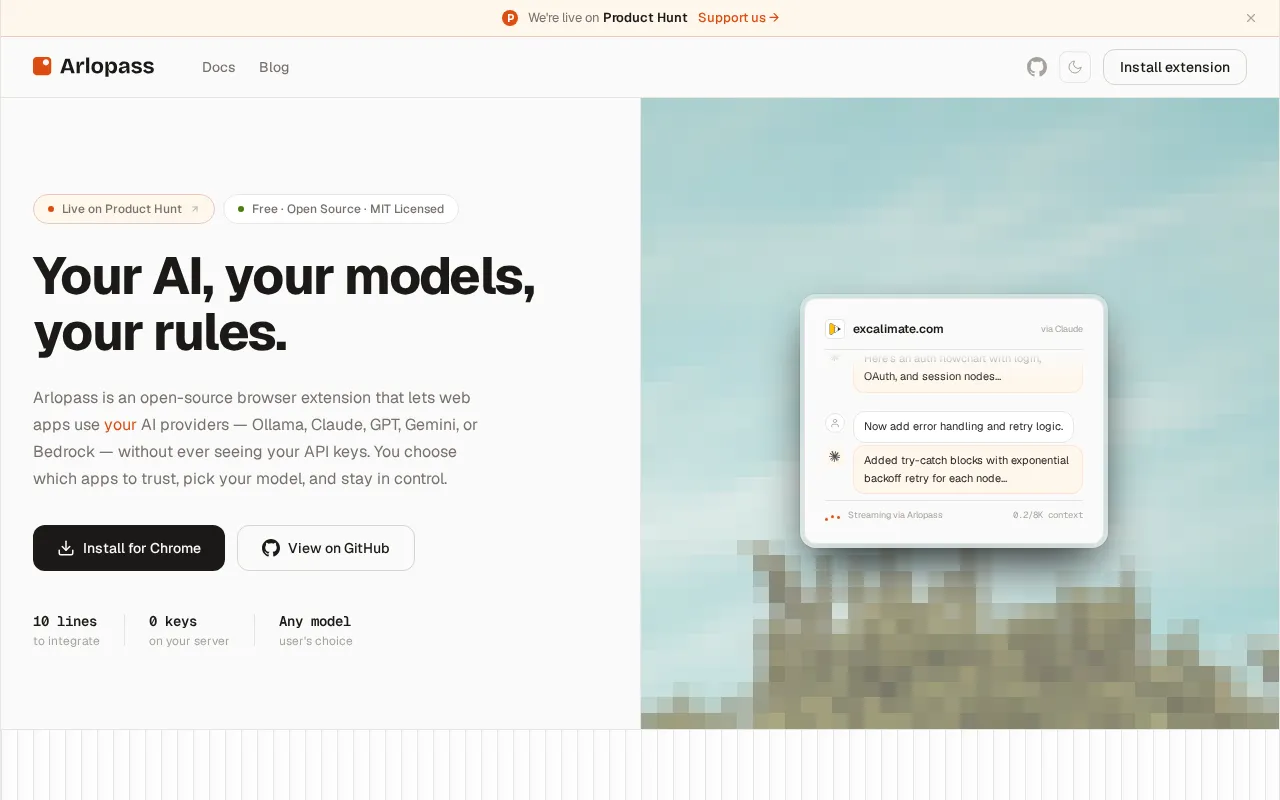Viewport: 1280px width, 800px height.
Task: Open the Blog navigation item
Action: (x=274, y=67)
